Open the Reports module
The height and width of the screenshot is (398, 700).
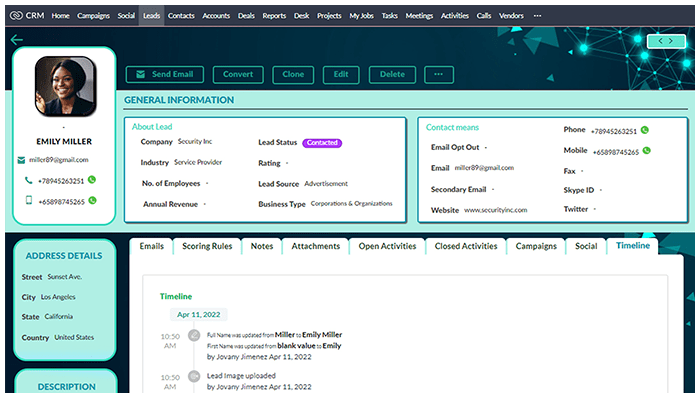(274, 16)
